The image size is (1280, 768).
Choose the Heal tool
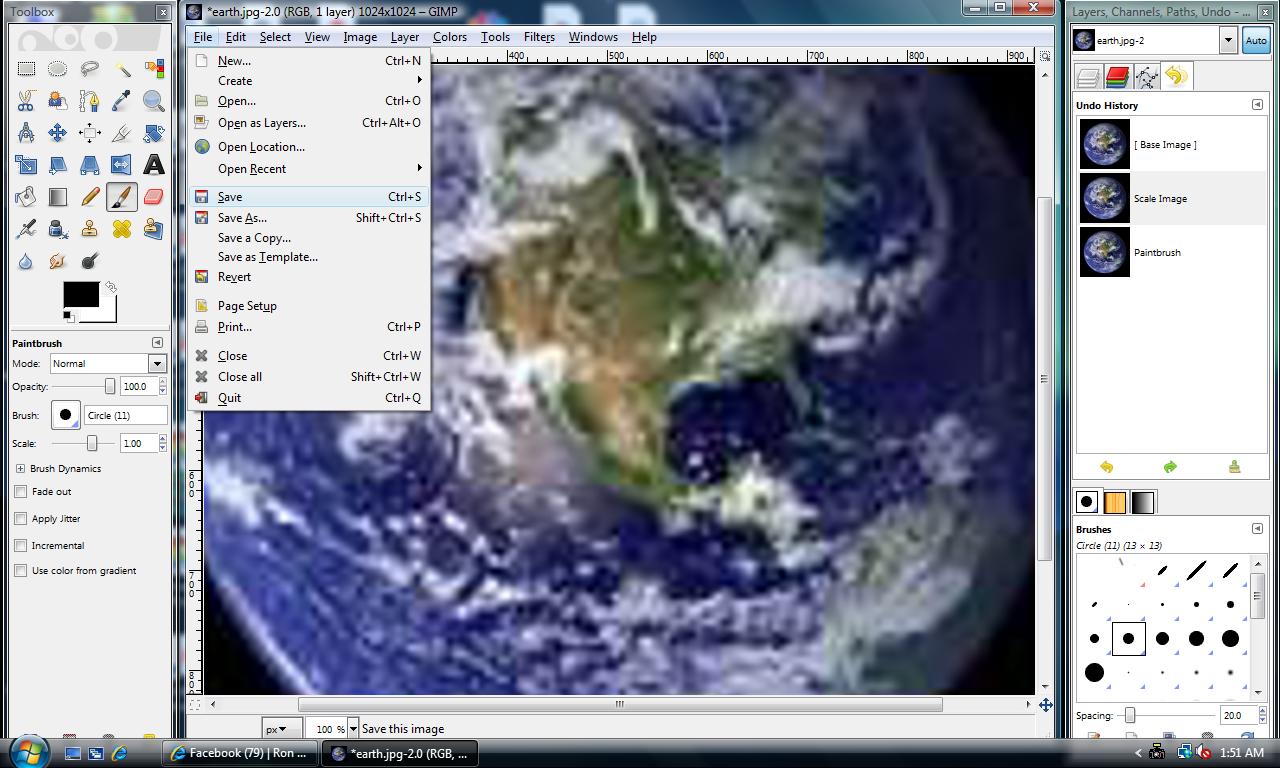pyautogui.click(x=122, y=229)
